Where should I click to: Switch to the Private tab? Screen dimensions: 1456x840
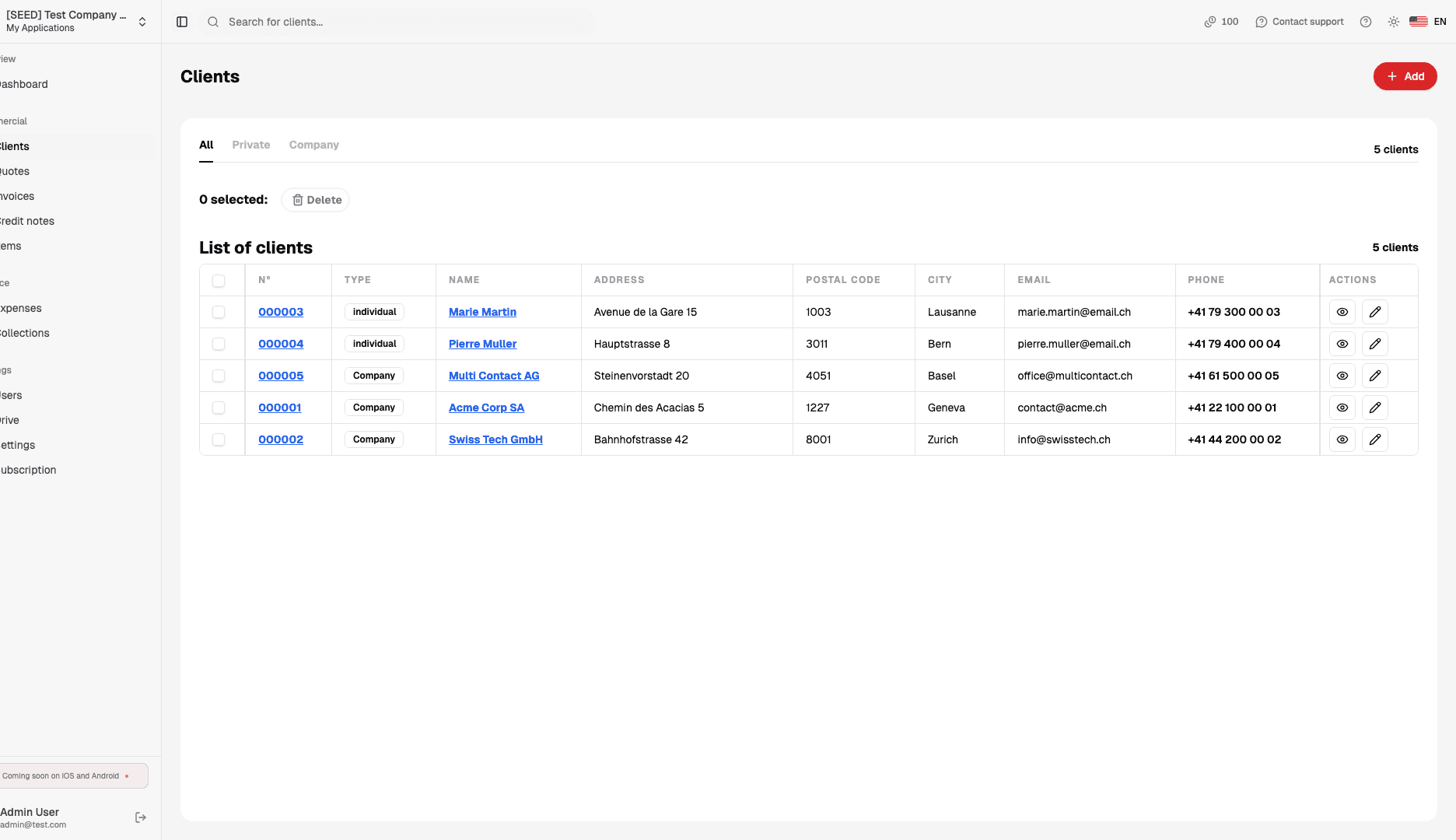click(250, 145)
